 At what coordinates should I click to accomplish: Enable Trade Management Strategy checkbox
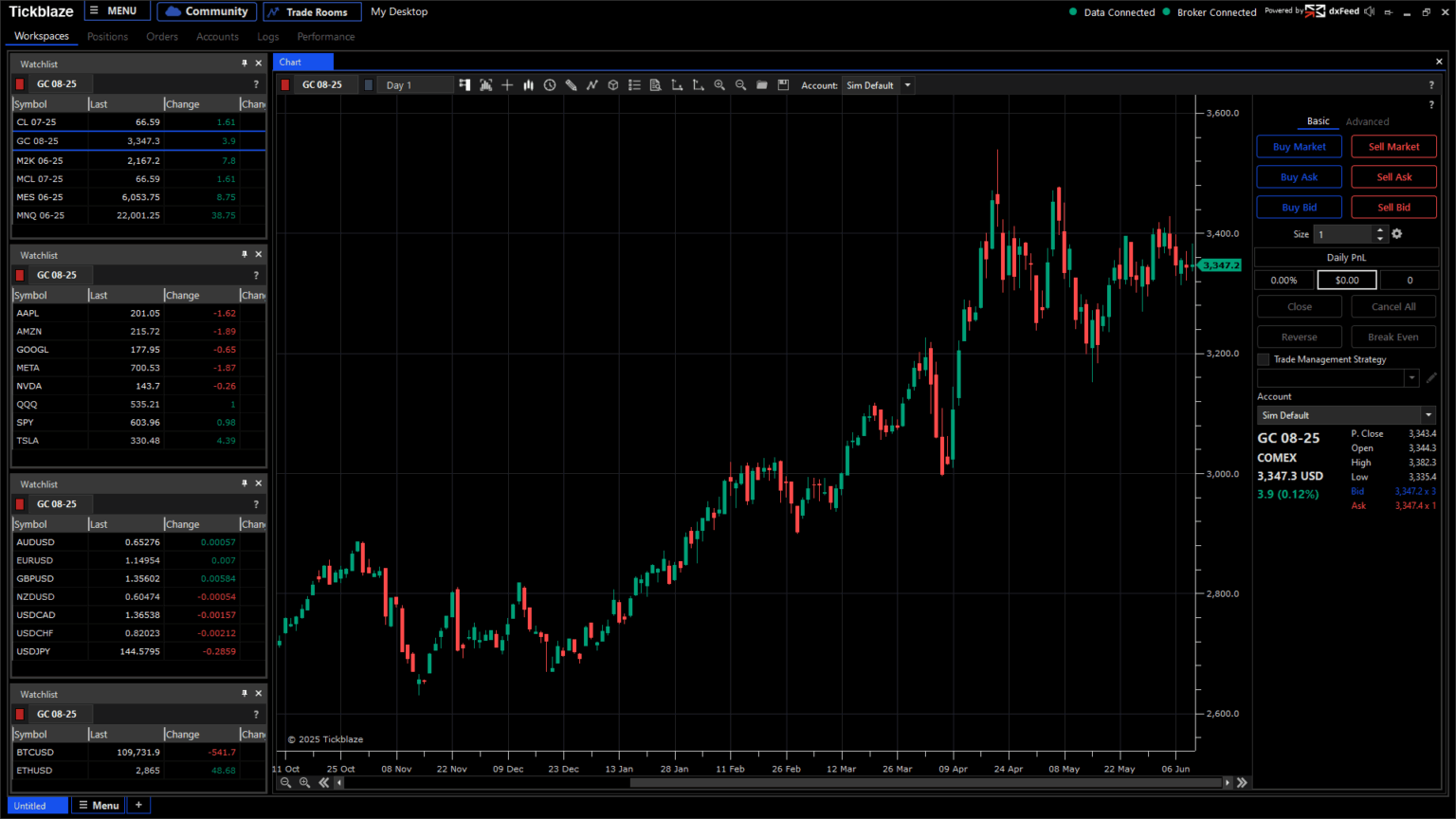pos(1264,360)
